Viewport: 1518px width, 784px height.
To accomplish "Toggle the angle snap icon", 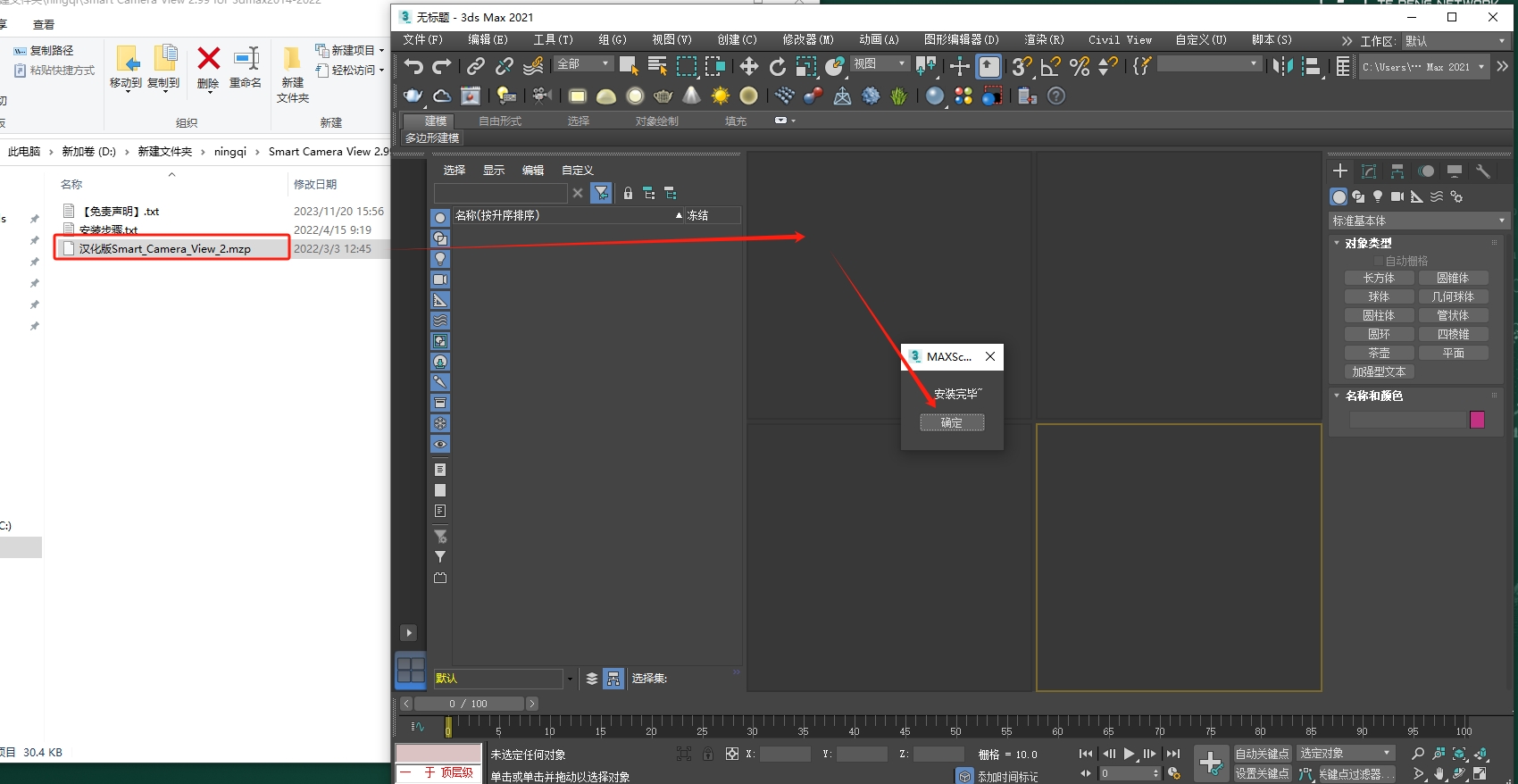I will 1051,66.
